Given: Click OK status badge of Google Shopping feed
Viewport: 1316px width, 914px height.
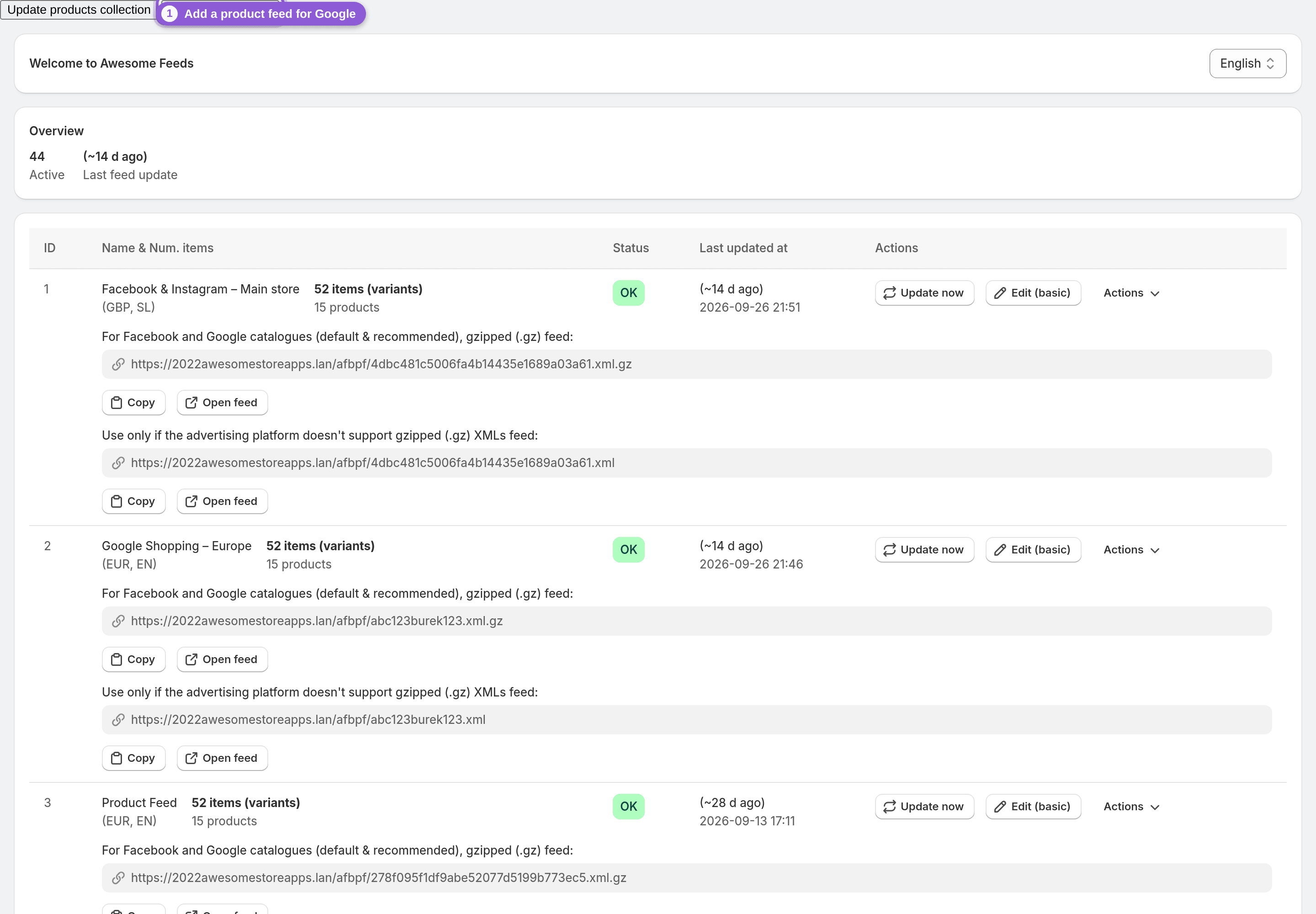Looking at the screenshot, I should pyautogui.click(x=628, y=550).
